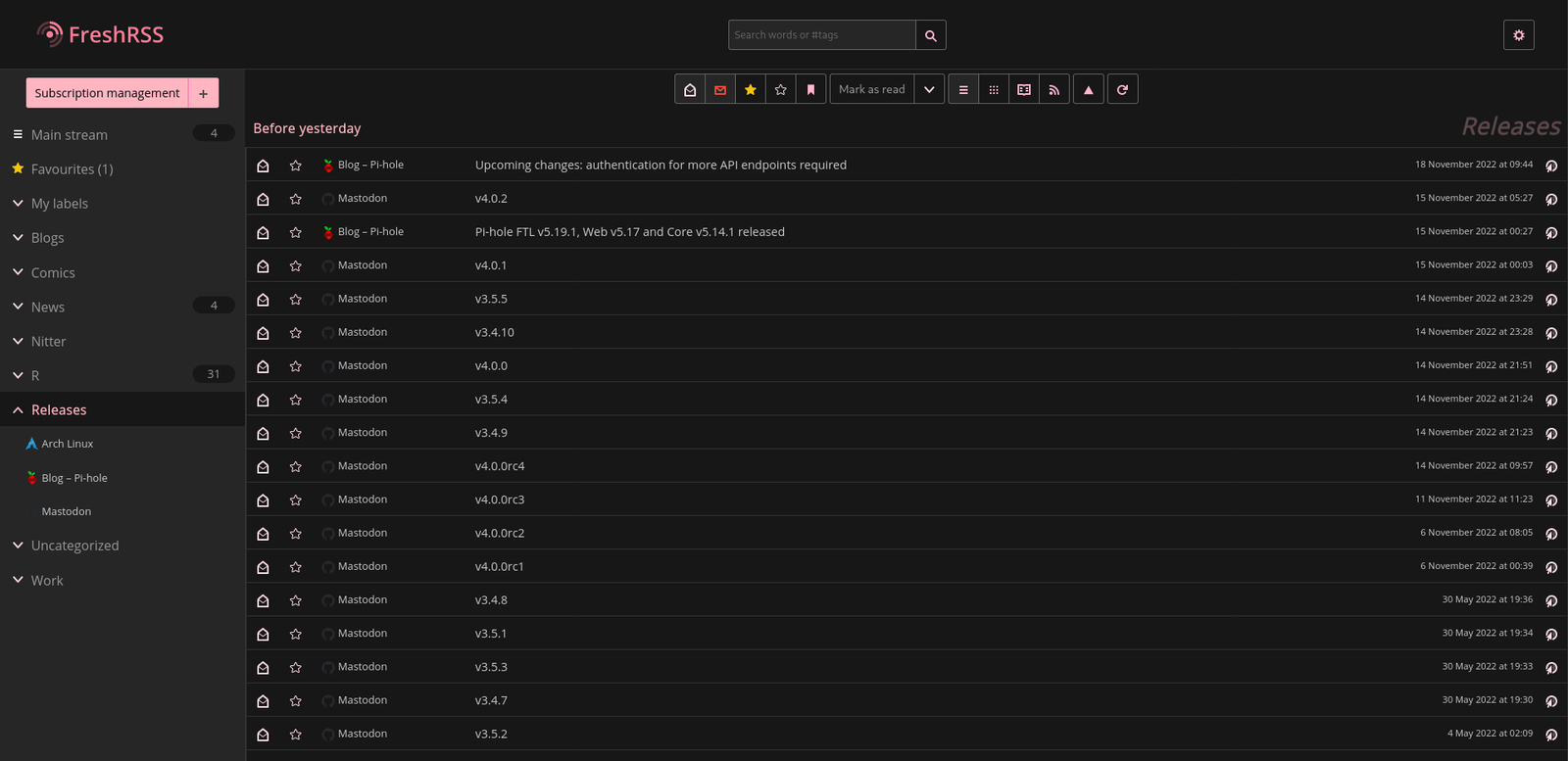Switch to global grid view

pyautogui.click(x=994, y=90)
